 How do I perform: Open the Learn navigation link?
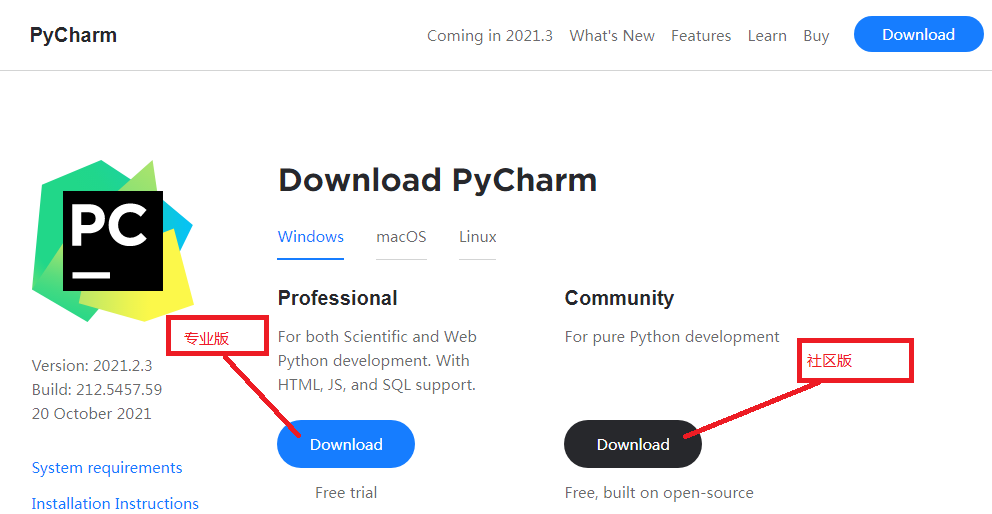767,35
